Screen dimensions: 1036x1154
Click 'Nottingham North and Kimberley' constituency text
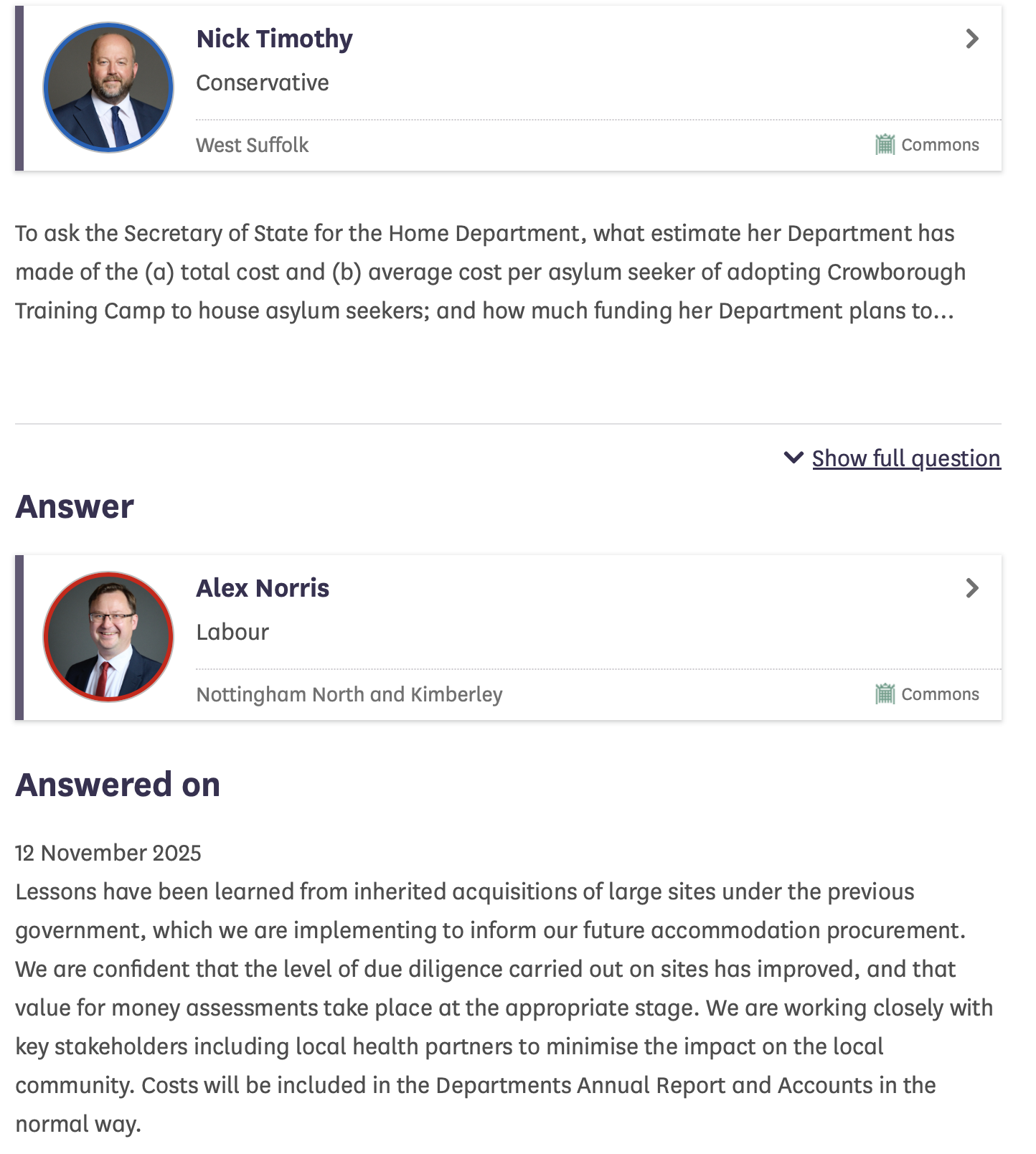349,694
